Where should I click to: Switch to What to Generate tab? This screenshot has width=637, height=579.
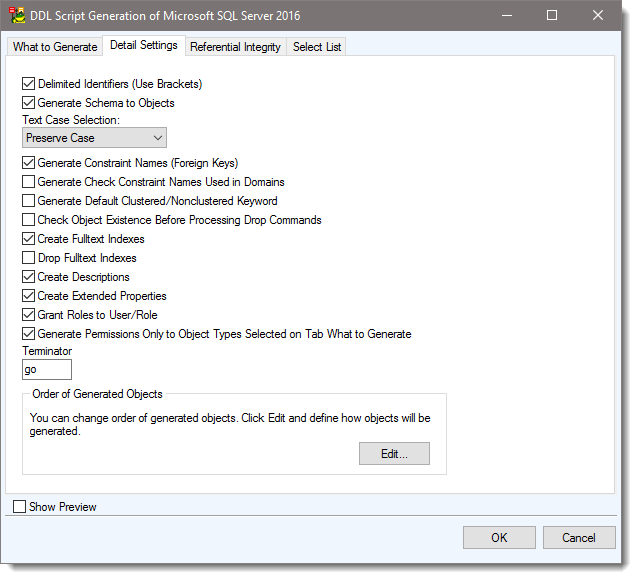click(55, 47)
